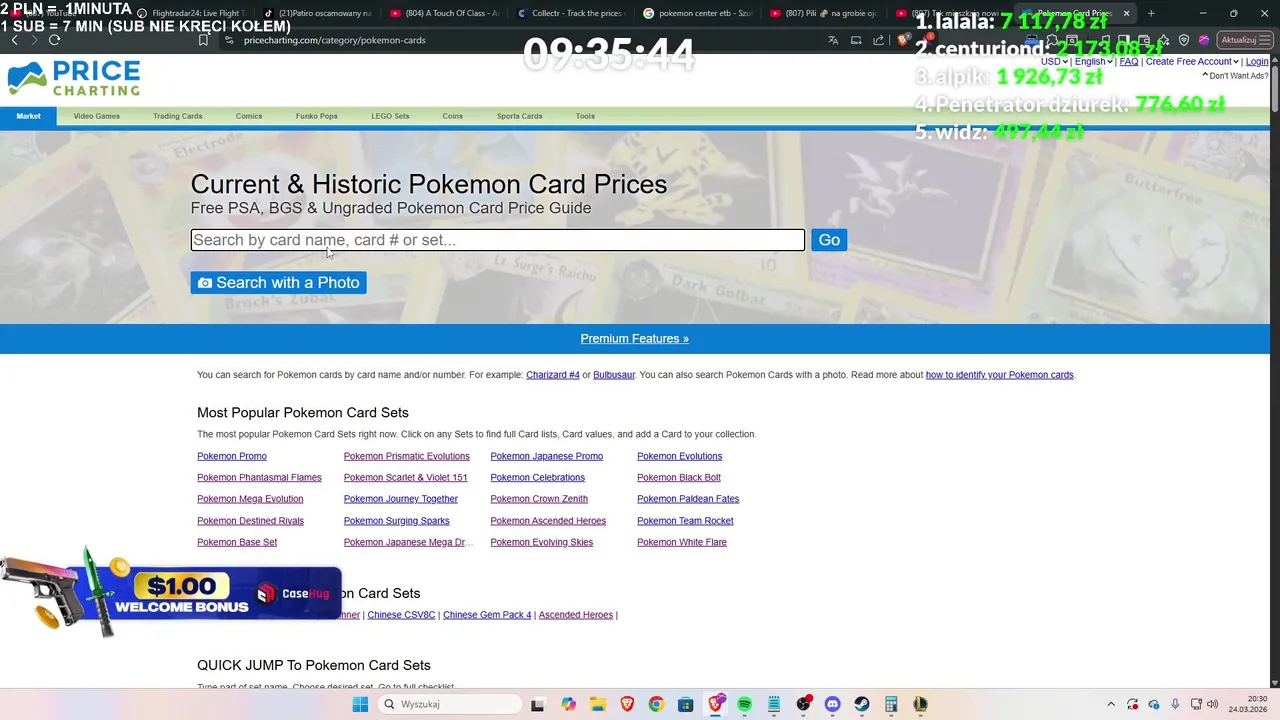Open File Explorer from the taskbar
1280x720 pixels.
[597, 704]
